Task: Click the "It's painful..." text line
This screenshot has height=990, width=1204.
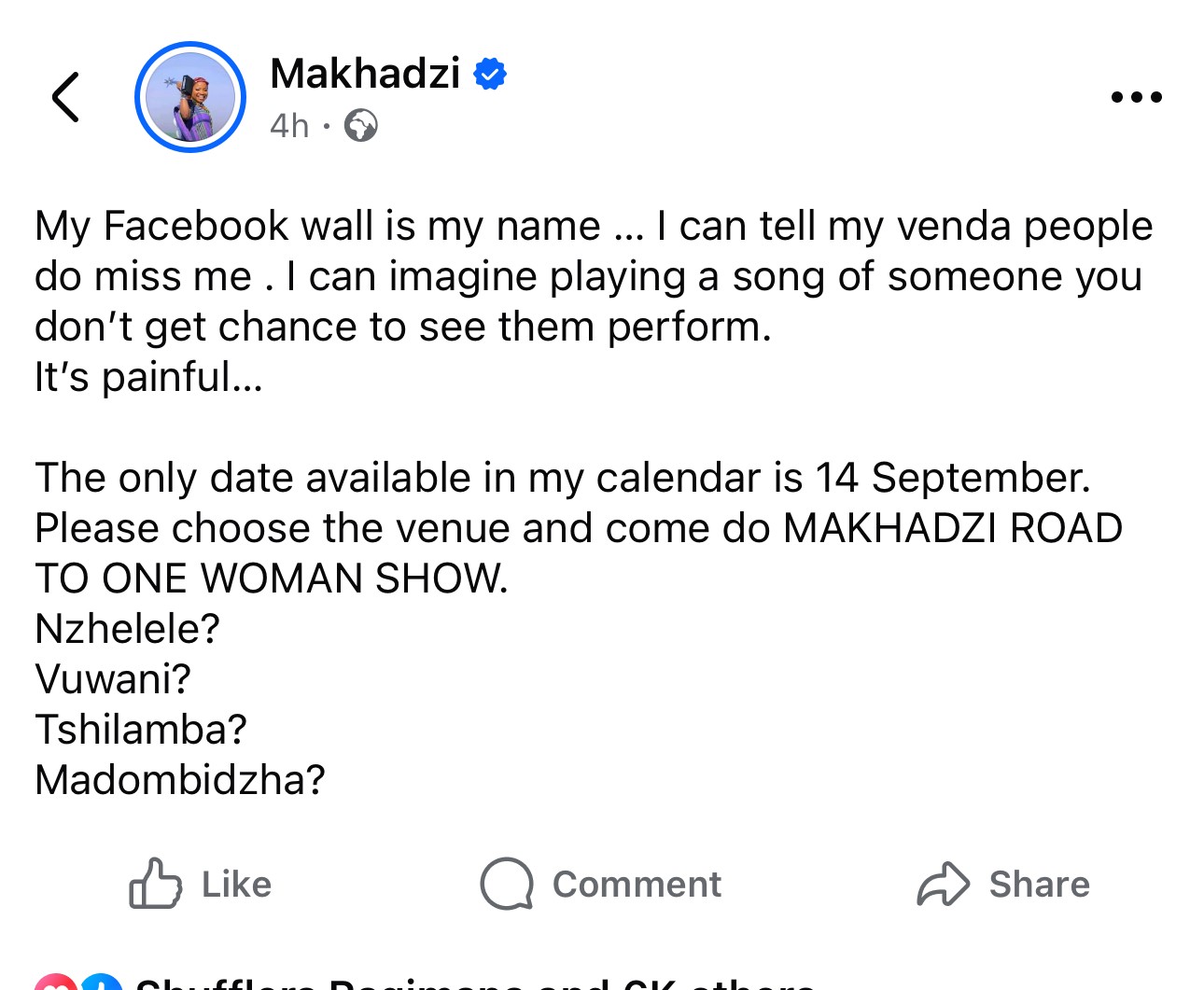Action: click(149, 377)
